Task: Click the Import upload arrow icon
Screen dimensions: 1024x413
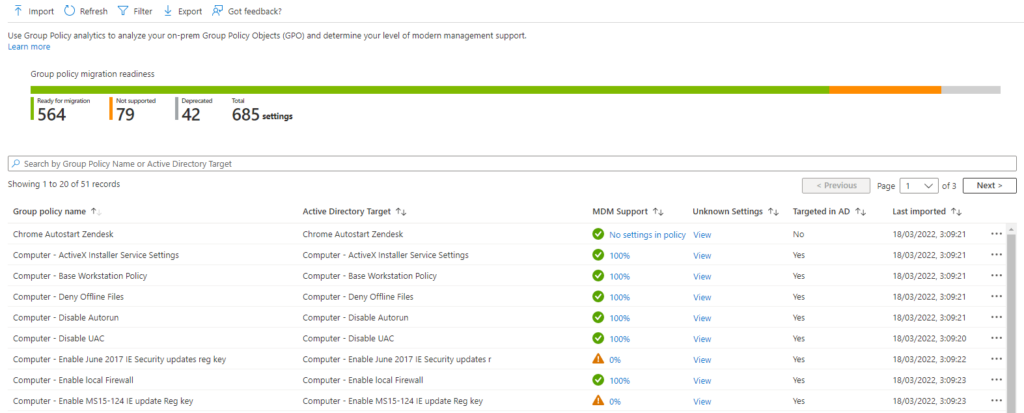Action: tap(18, 10)
